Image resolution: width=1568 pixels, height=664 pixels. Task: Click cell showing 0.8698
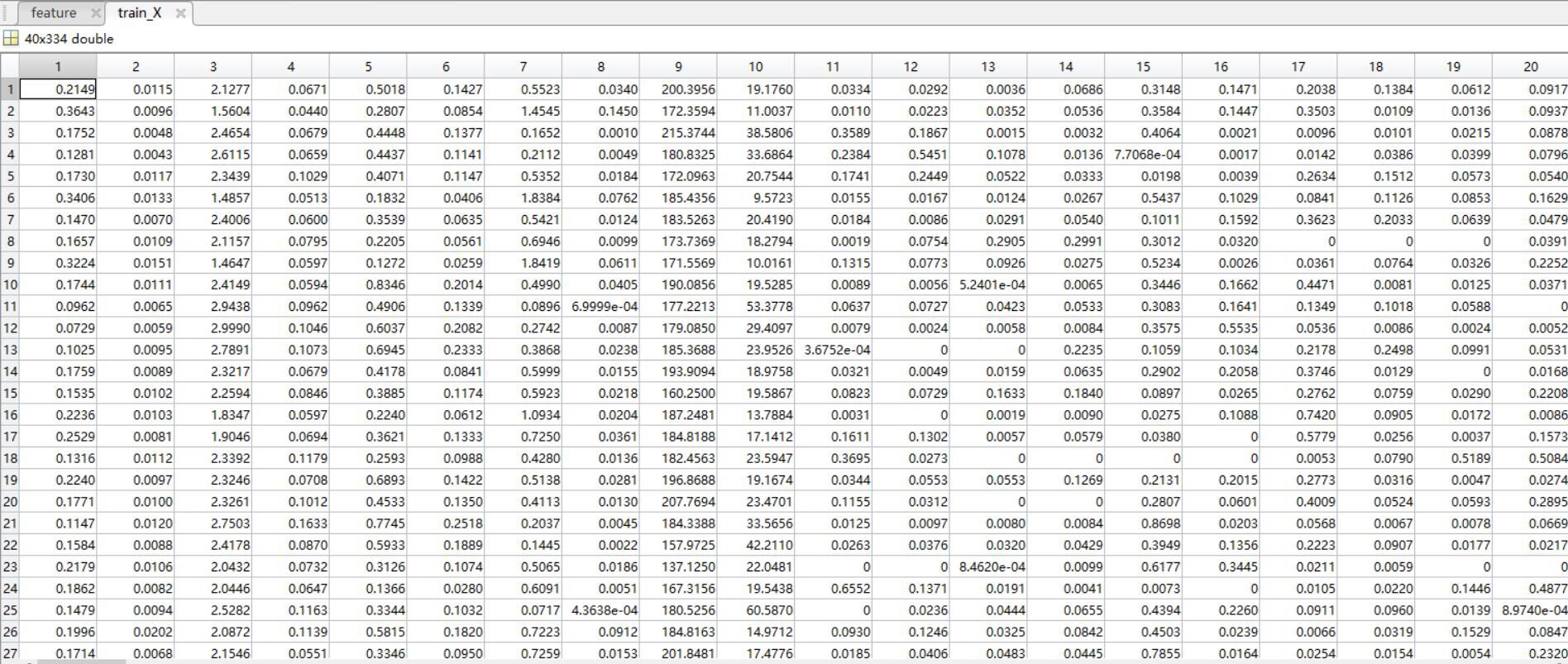pyautogui.click(x=1144, y=523)
